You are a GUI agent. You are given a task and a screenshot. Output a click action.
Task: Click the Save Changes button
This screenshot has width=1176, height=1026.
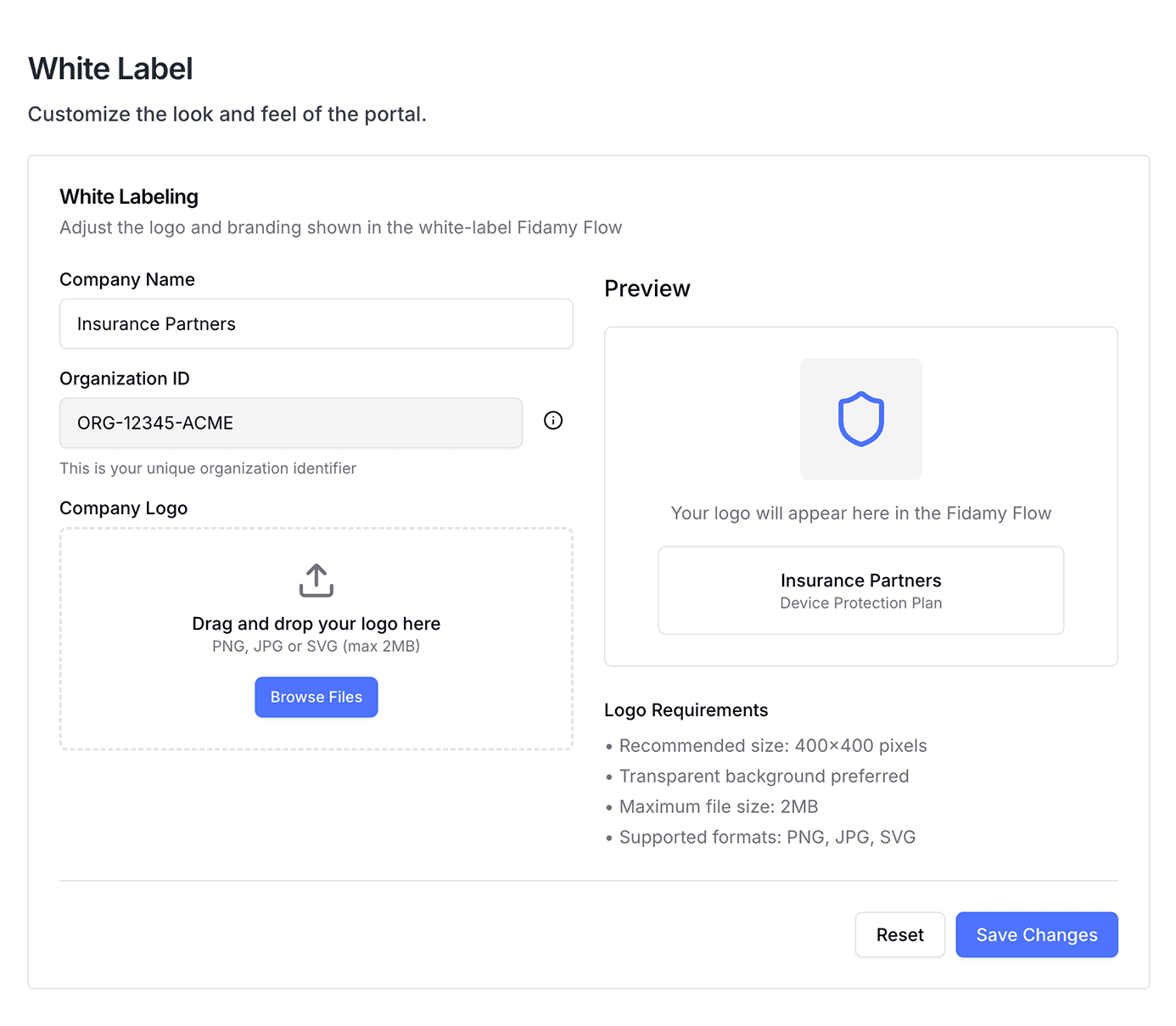(x=1036, y=934)
